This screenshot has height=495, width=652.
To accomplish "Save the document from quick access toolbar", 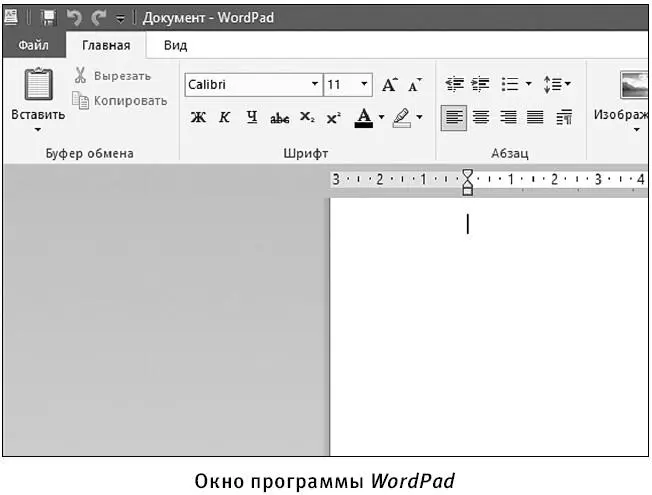I will [48, 18].
